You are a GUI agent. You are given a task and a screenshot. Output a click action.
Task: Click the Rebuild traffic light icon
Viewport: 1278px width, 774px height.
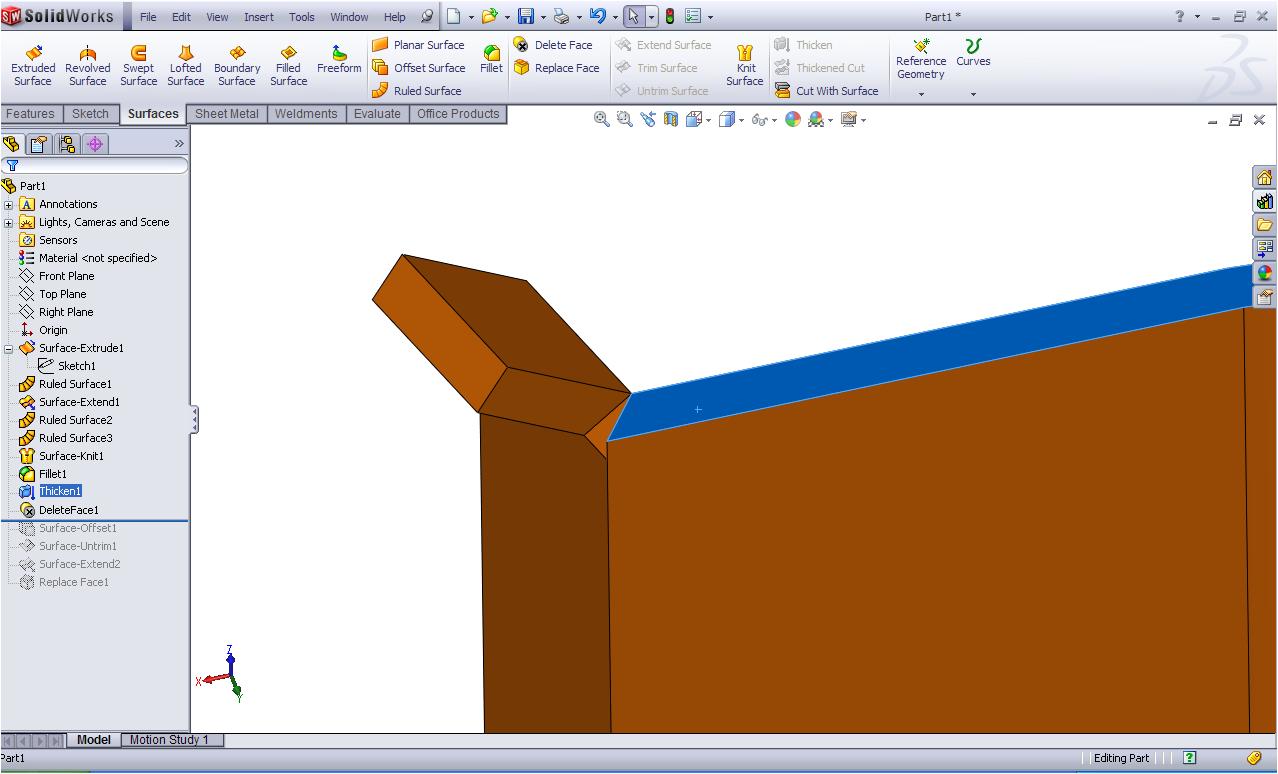click(x=669, y=16)
